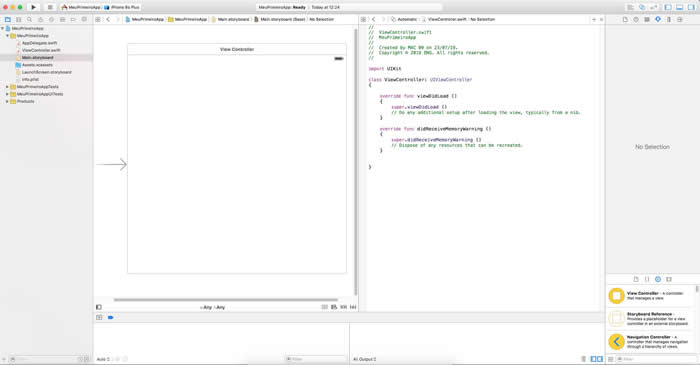The image size is (700, 365).
Task: Stop the running app in Xcode toolbar
Action: pyautogui.click(x=50, y=7)
